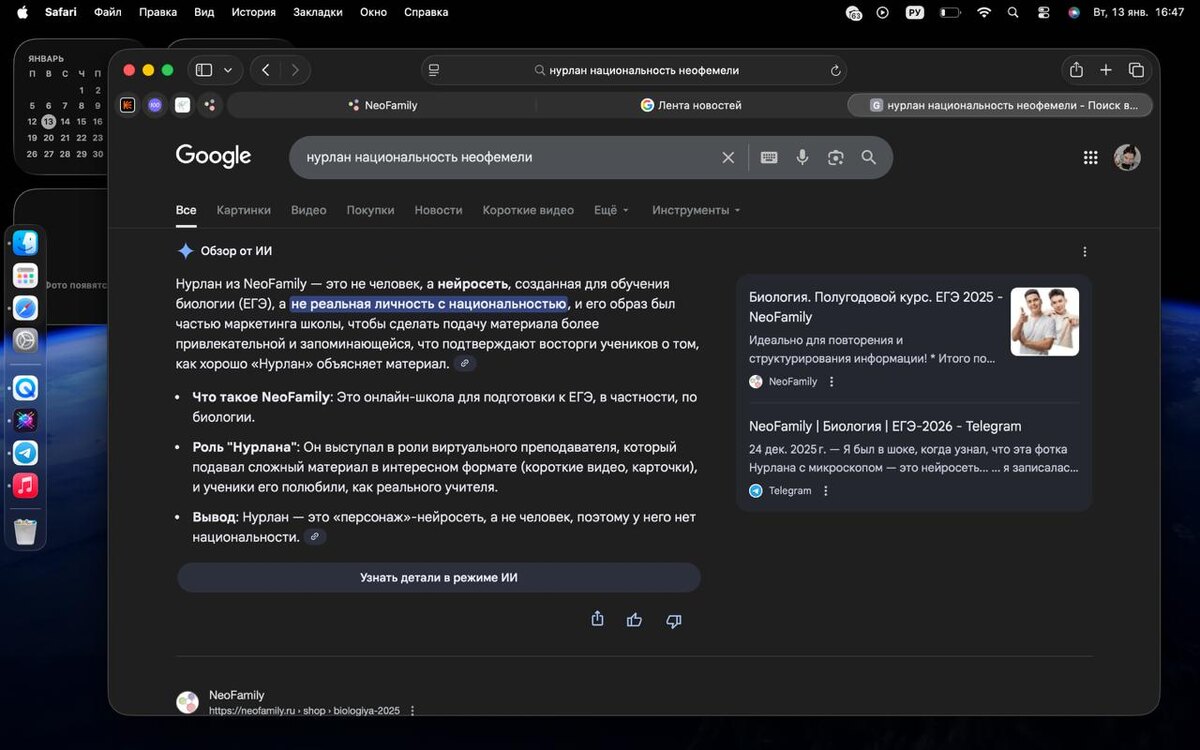Switch to Короткие видео results
The image size is (1200, 750).
pos(528,210)
